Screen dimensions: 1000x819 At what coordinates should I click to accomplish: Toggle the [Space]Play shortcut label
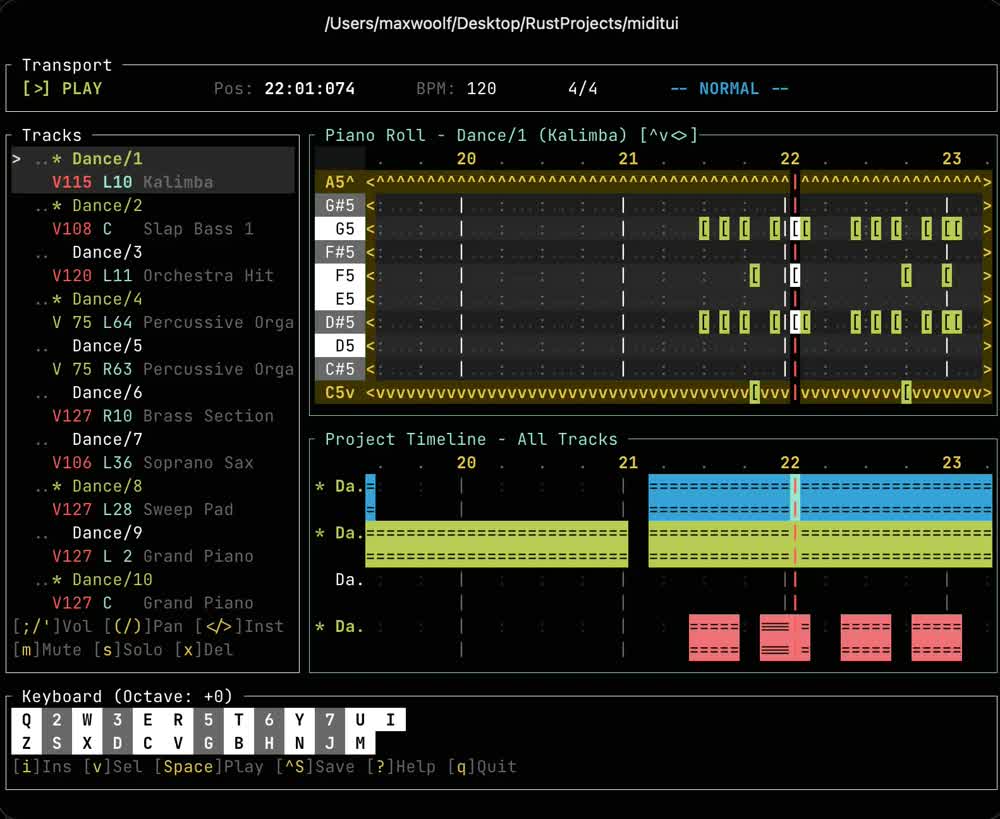tap(209, 766)
